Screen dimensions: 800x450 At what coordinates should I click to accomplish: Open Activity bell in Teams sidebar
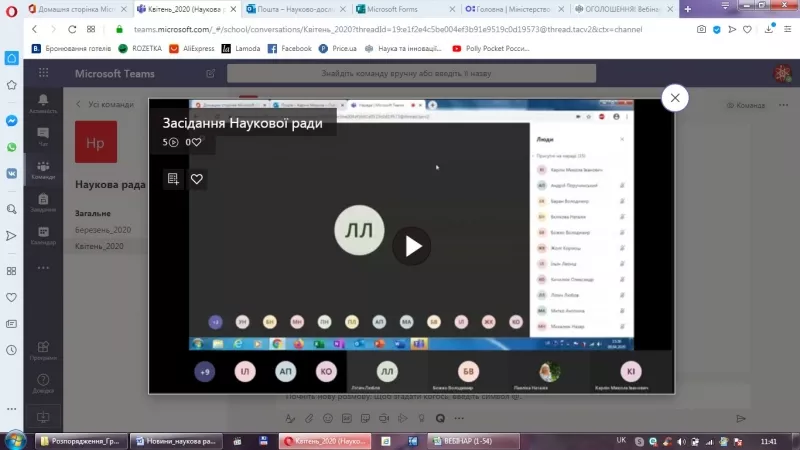43,104
